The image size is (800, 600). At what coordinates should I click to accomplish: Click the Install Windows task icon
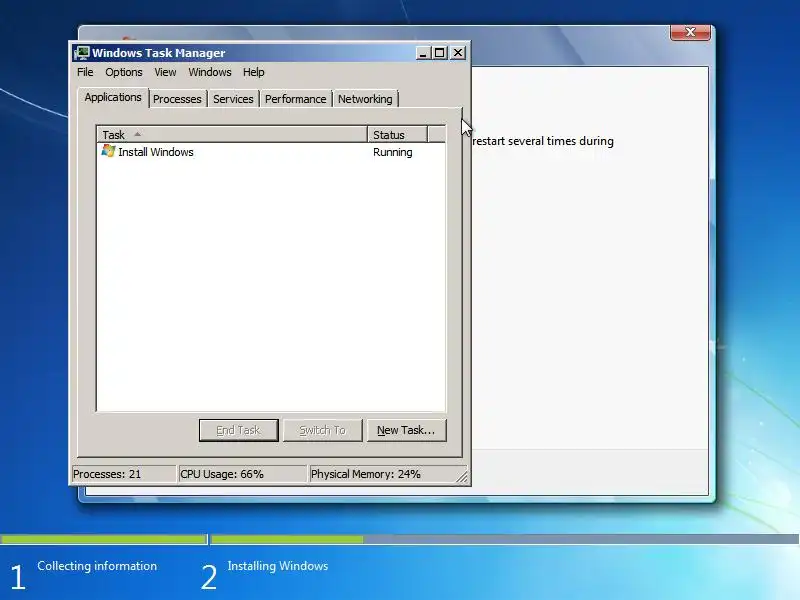(108, 151)
